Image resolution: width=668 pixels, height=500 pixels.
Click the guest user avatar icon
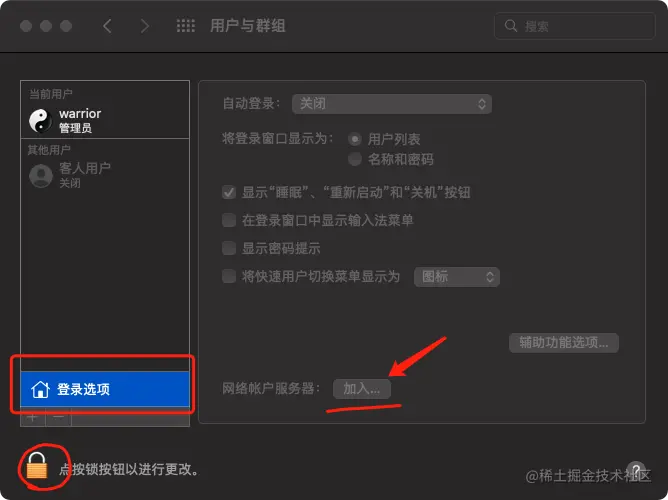point(41,175)
